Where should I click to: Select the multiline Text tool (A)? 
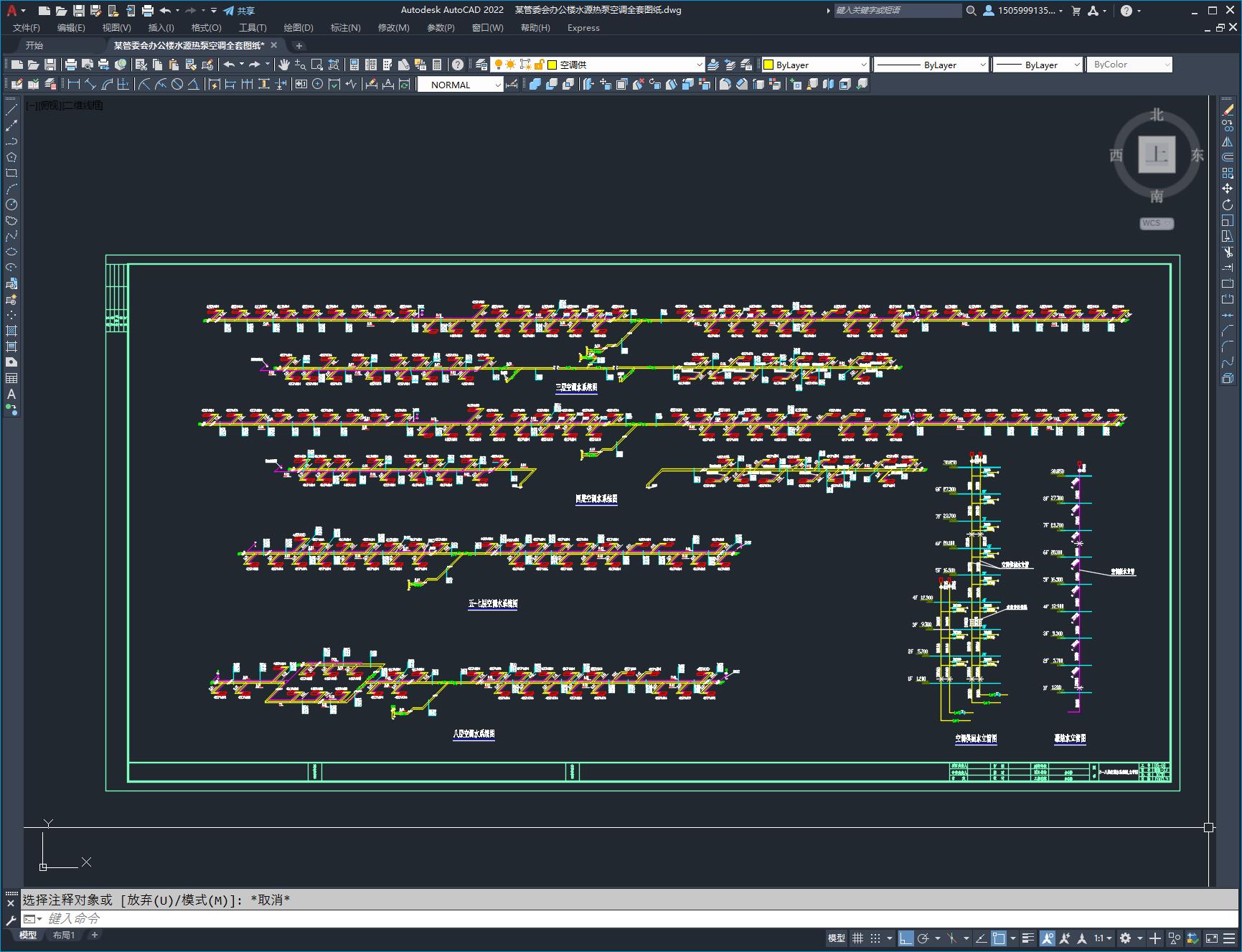(x=11, y=394)
